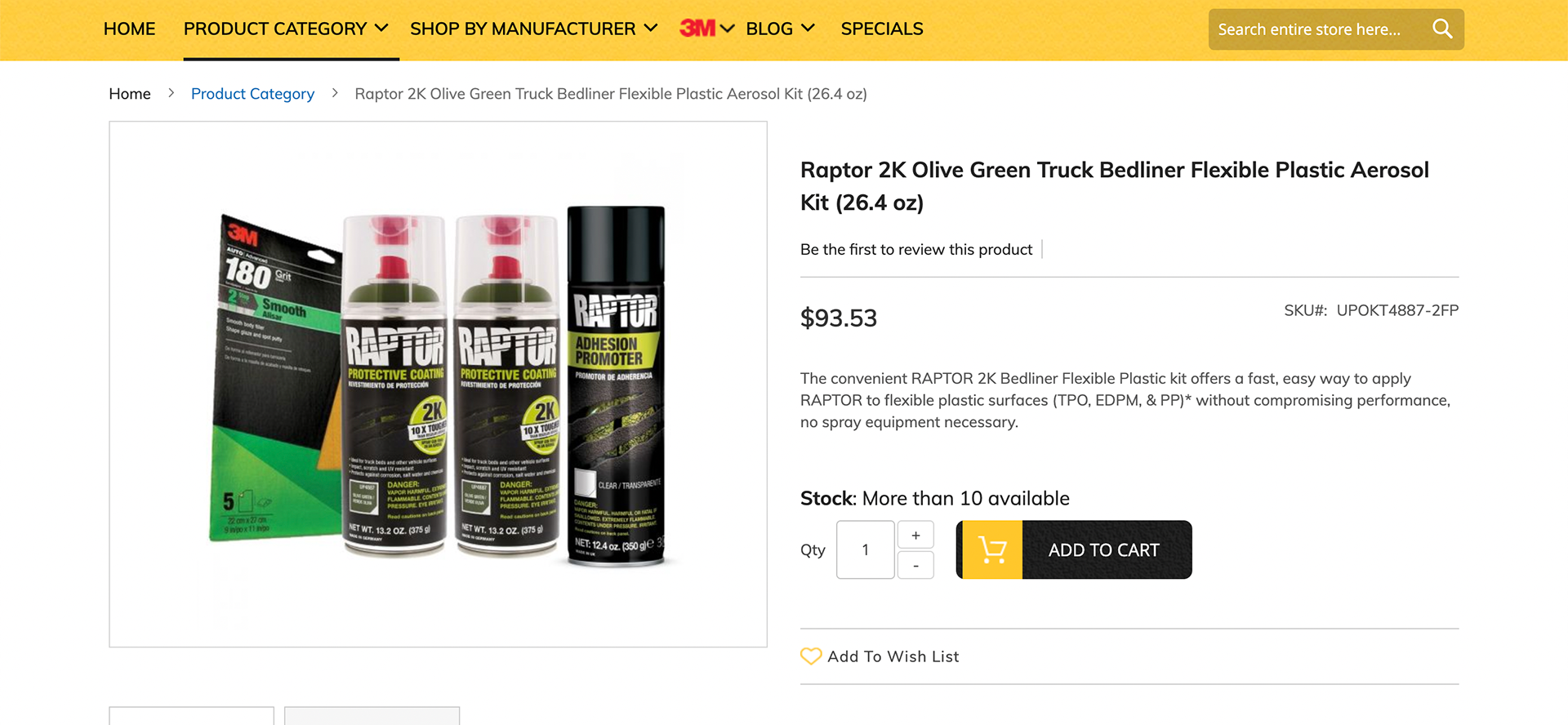
Task: Click 'Be the first to review' link
Action: point(916,250)
